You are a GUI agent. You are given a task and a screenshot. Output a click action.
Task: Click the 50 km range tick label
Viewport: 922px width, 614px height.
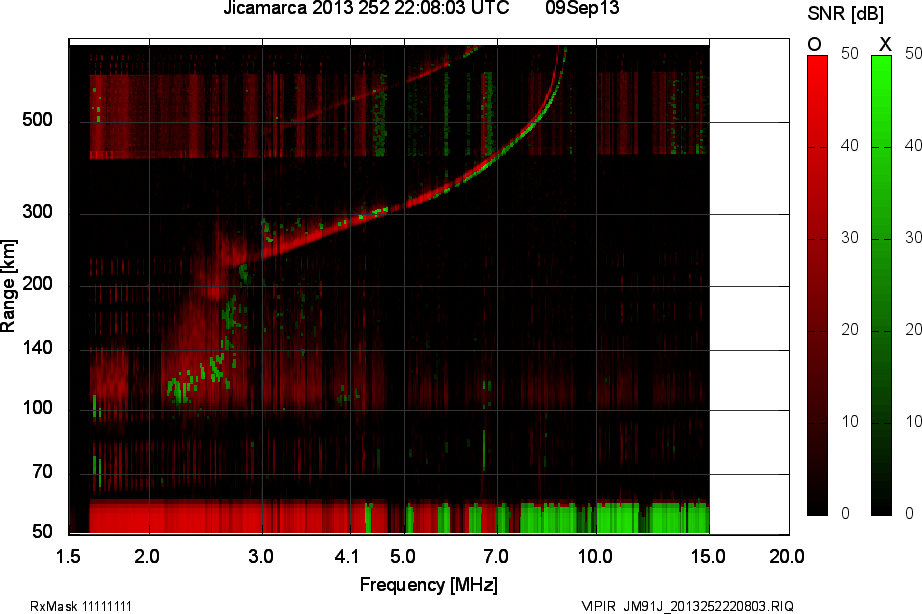42,532
